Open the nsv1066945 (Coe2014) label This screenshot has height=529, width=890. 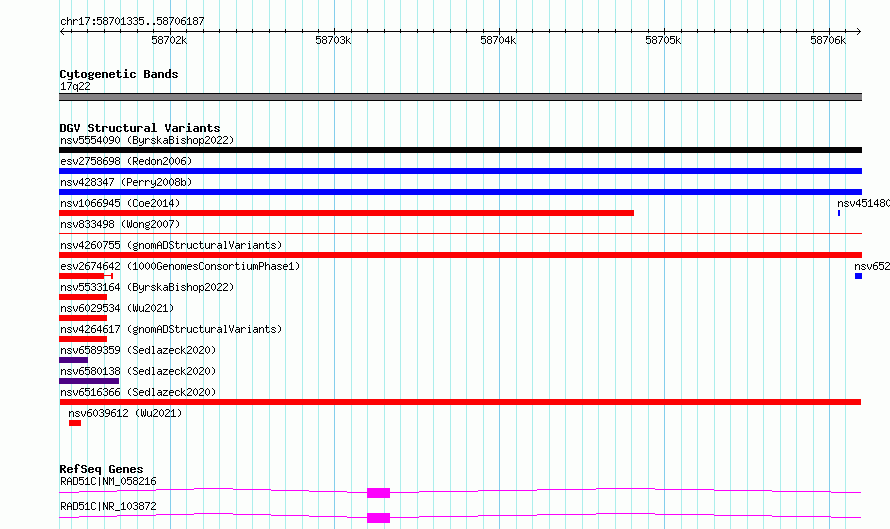[120, 203]
